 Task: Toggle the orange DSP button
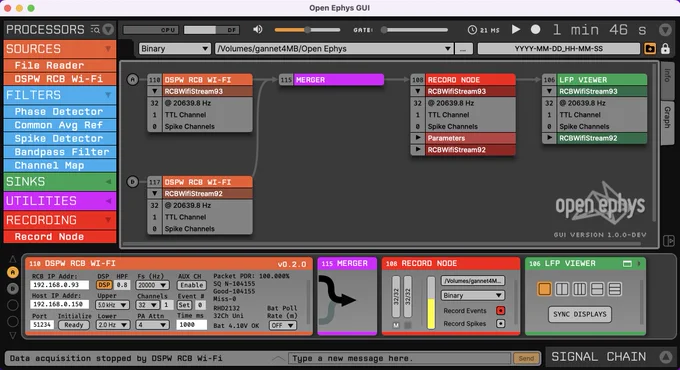[104, 285]
